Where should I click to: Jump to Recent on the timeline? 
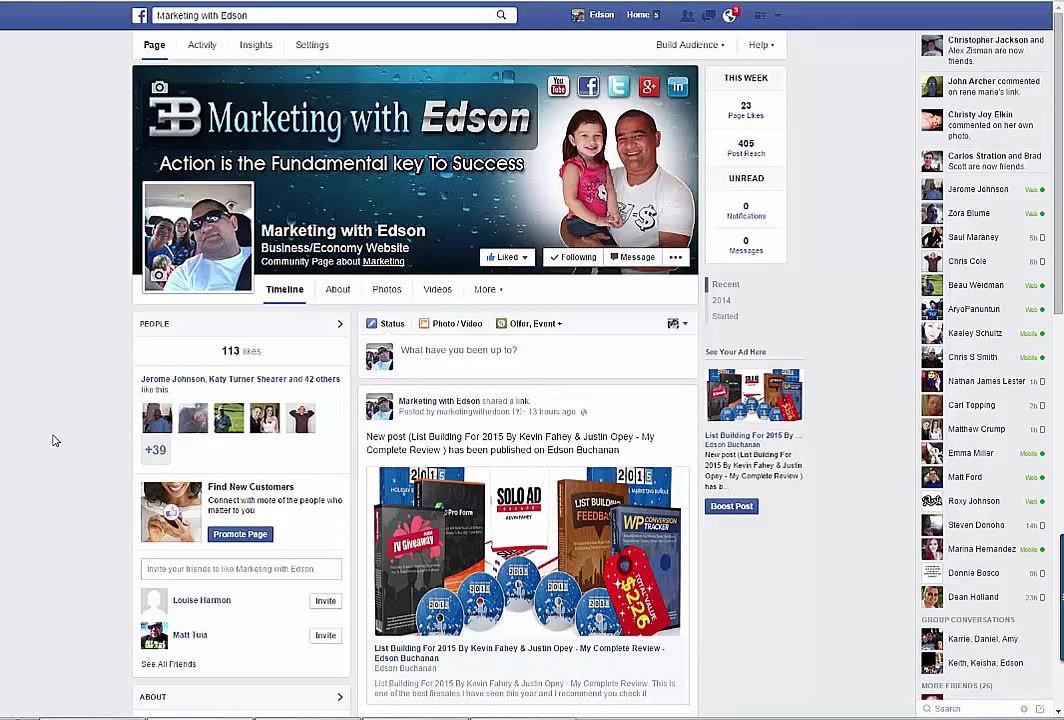(725, 284)
